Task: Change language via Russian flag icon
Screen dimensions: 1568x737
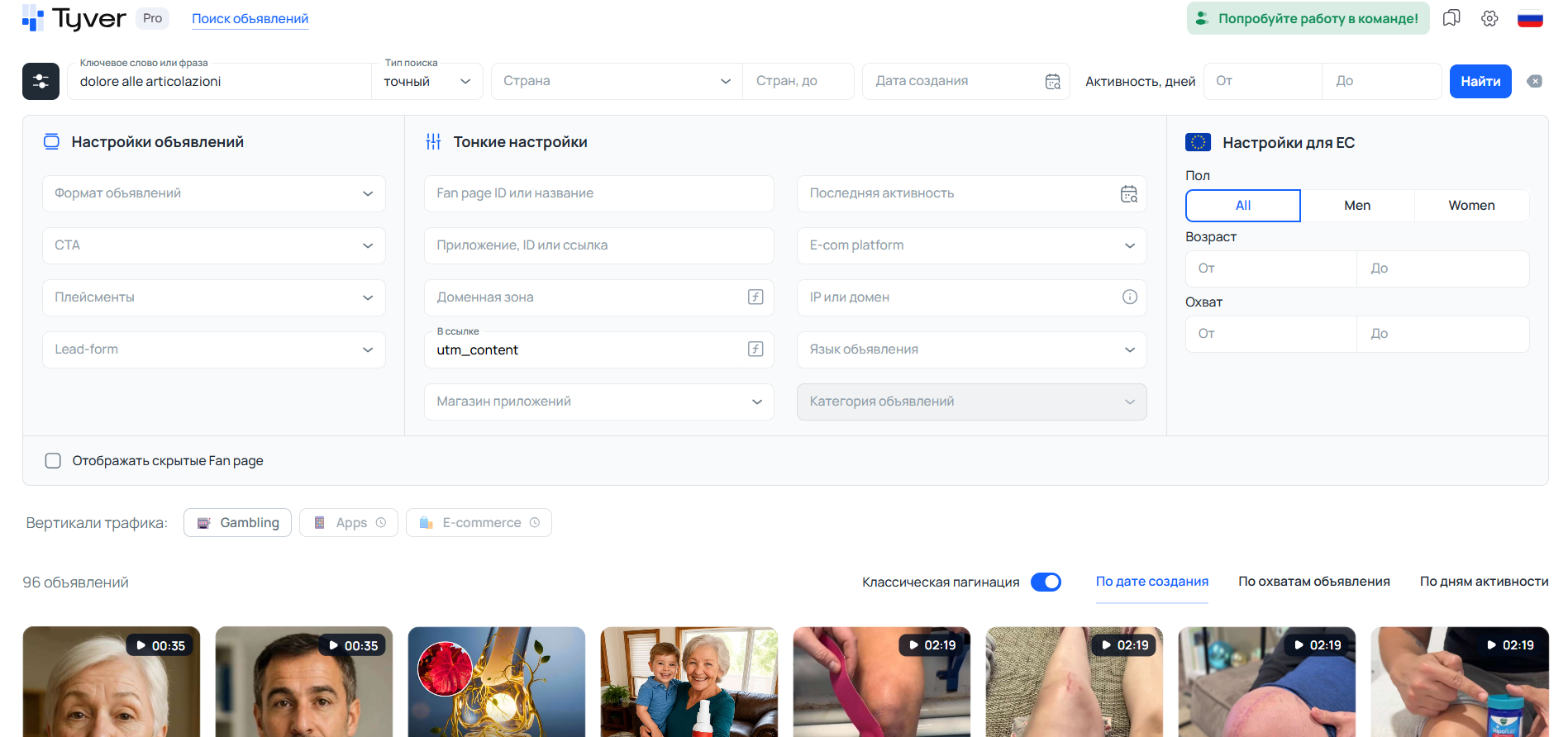Action: (1530, 18)
